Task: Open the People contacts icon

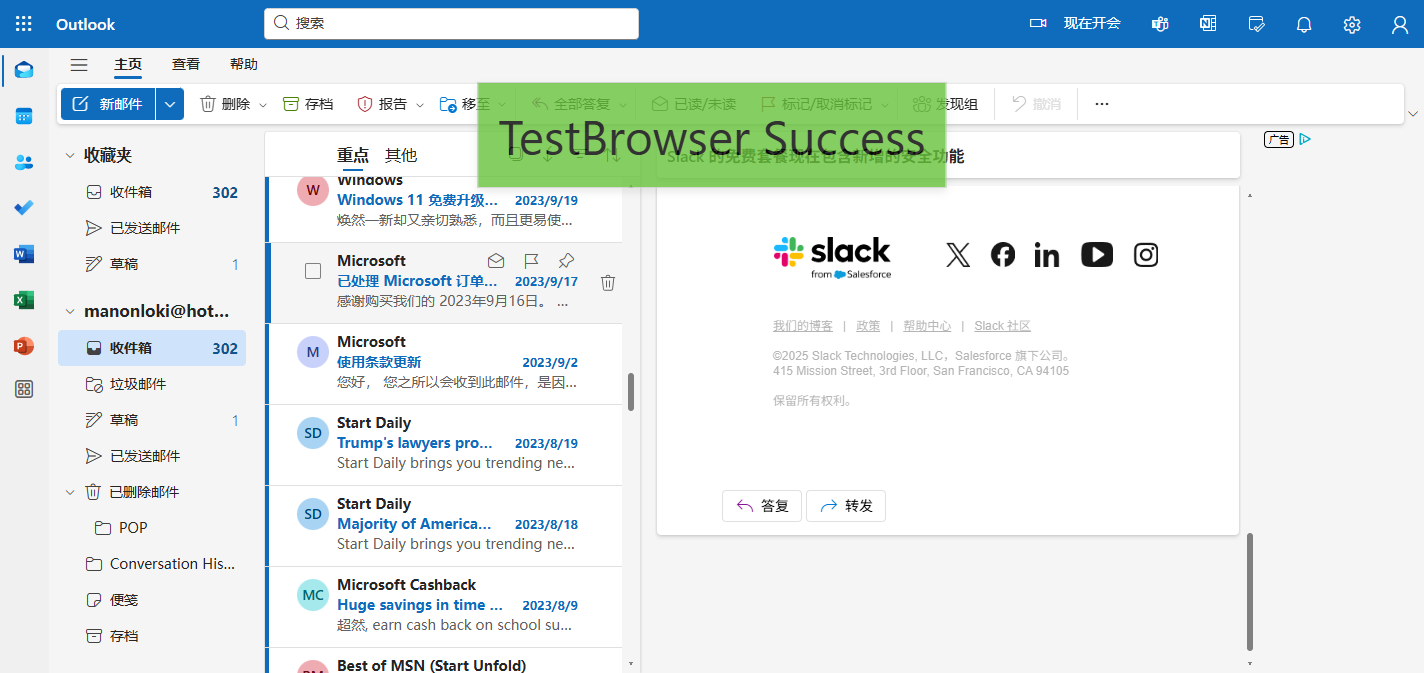Action: point(24,162)
